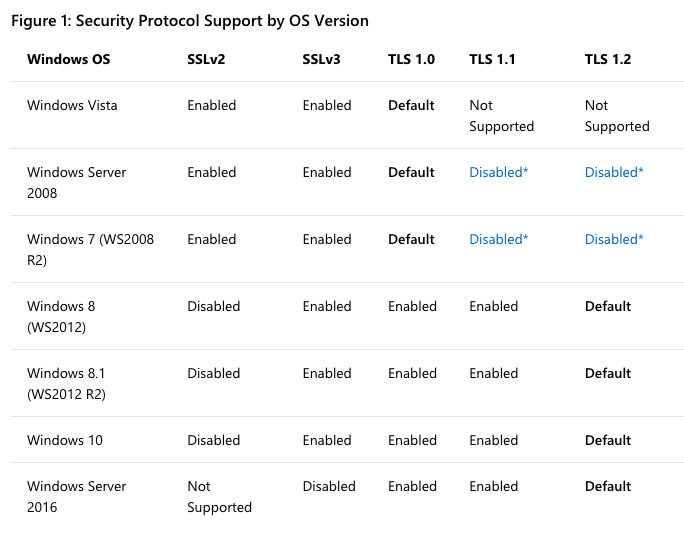Select the Windows OS column header
684x533 pixels.
[68, 59]
